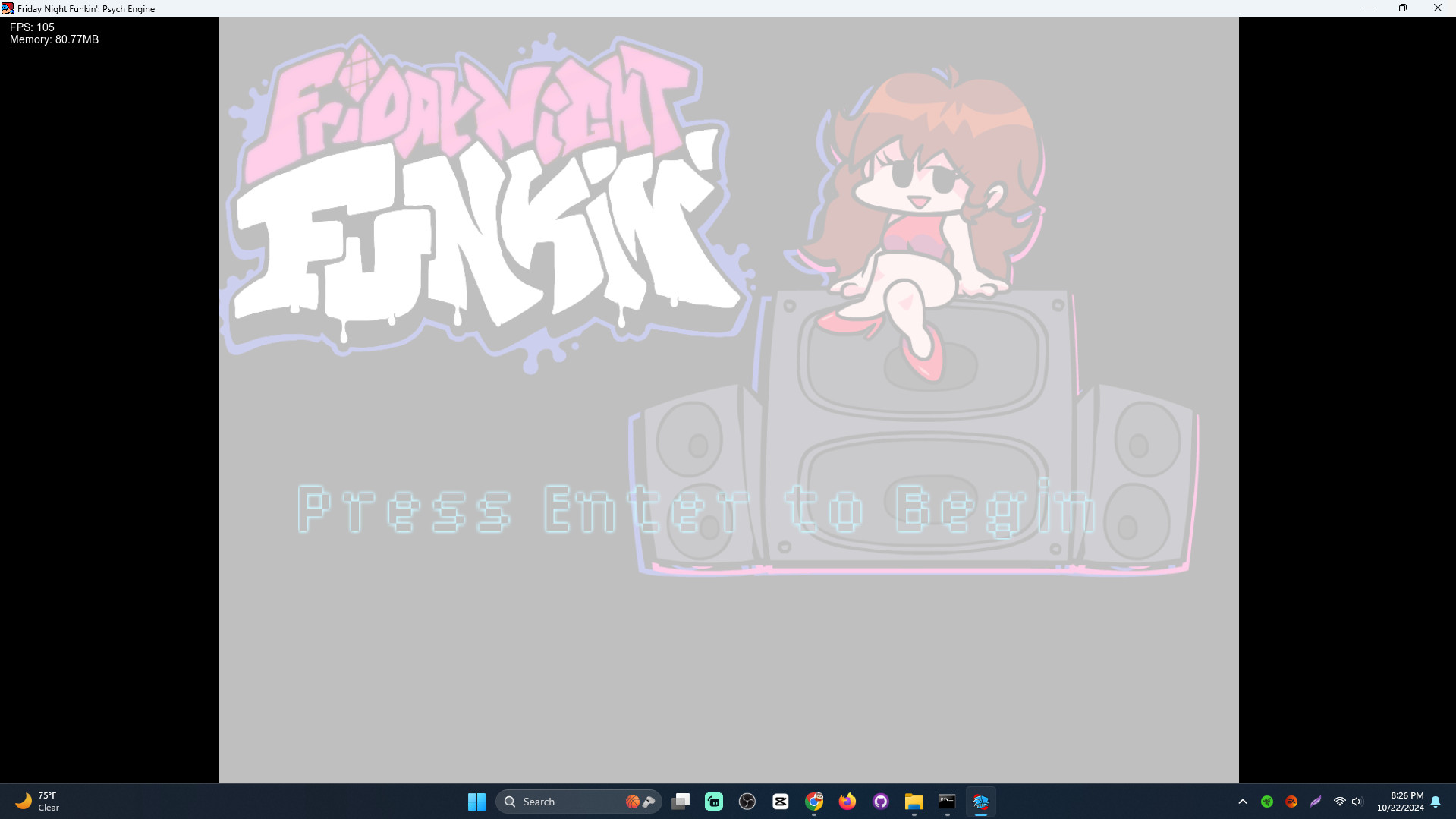Screen dimensions: 1456x819
Task: Open the Razer tray icon
Action: click(1267, 802)
